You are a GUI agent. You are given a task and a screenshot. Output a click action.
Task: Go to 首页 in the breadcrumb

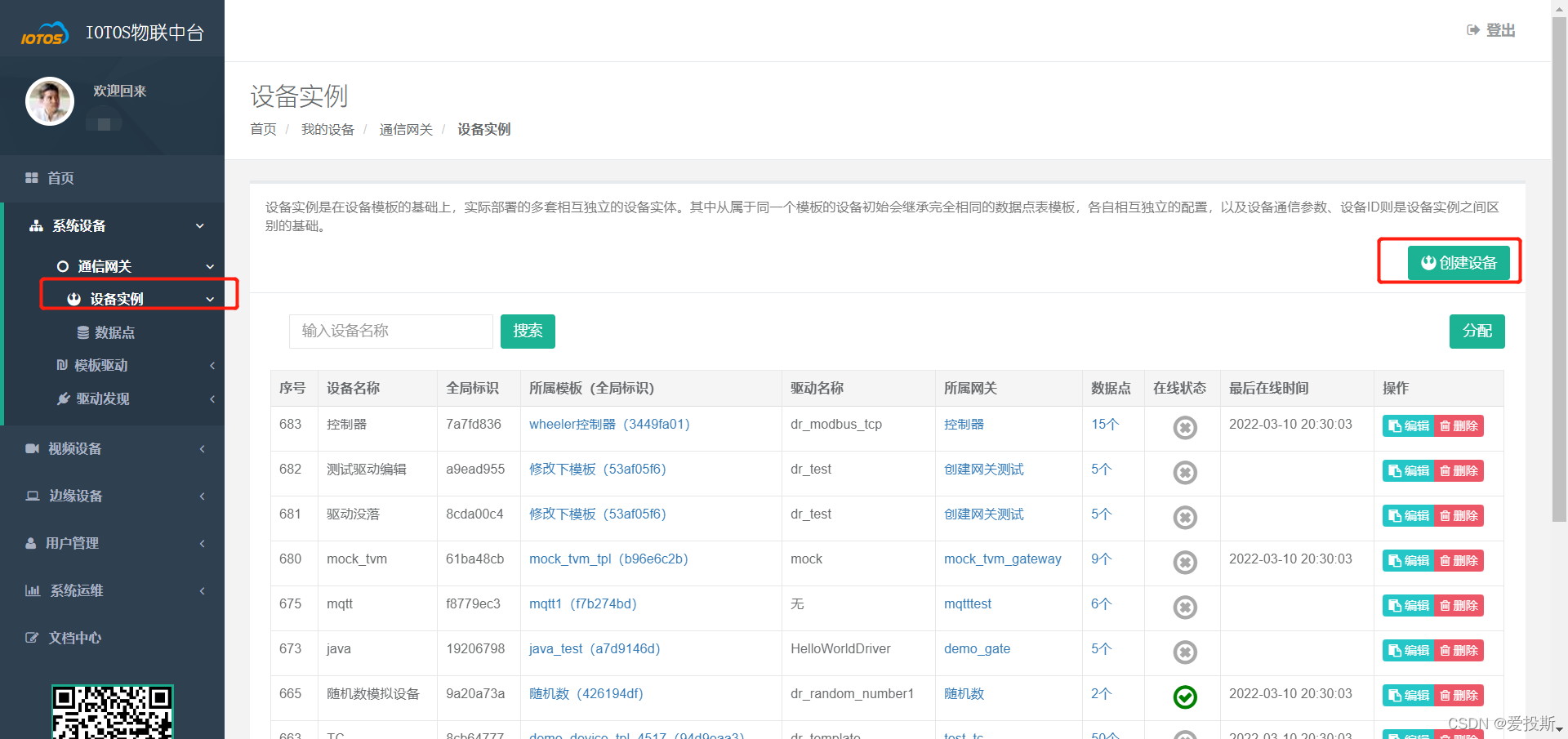(263, 129)
